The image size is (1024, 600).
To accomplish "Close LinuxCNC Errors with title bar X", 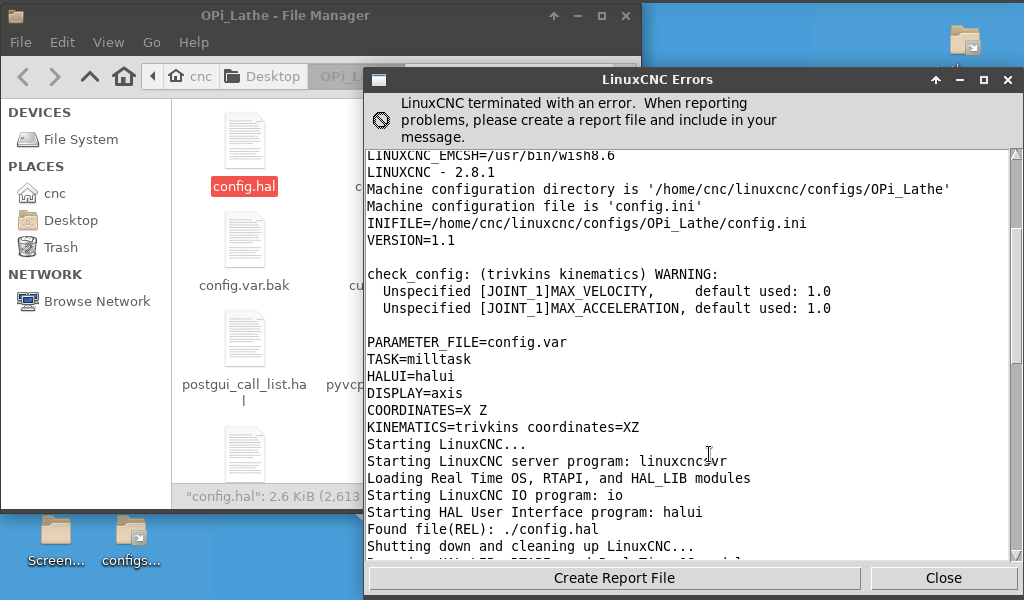I will click(x=1008, y=80).
